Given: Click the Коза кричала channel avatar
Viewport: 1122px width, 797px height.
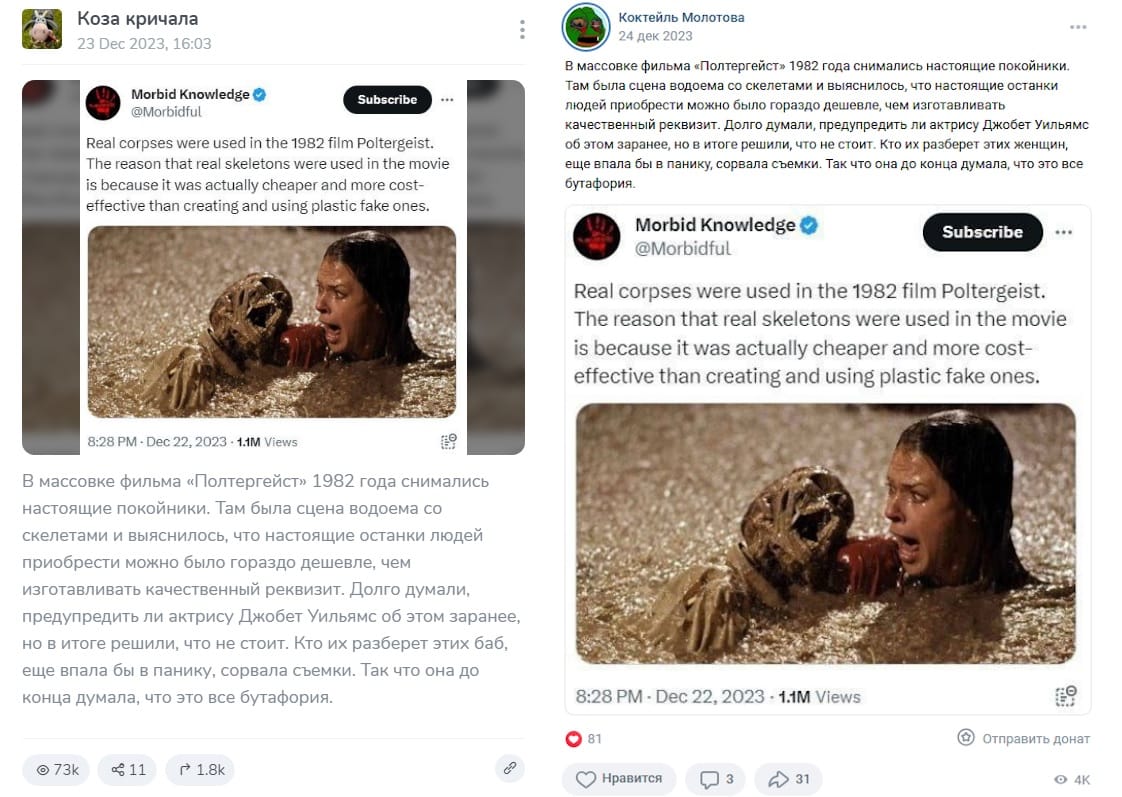Looking at the screenshot, I should click(42, 29).
